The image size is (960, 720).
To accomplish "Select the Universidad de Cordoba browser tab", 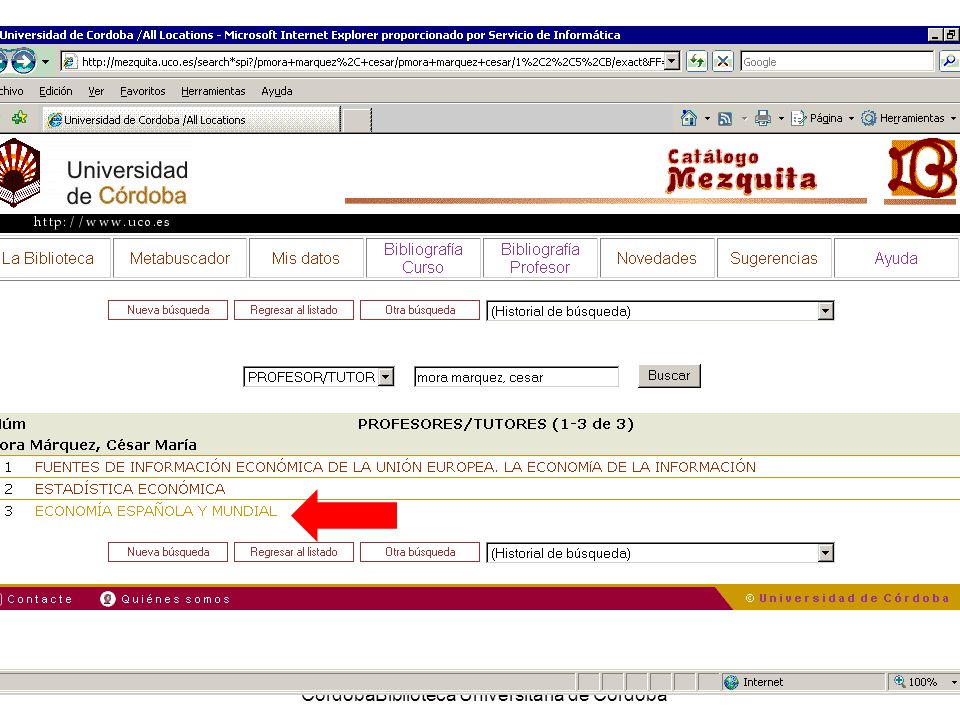I will point(191,119).
